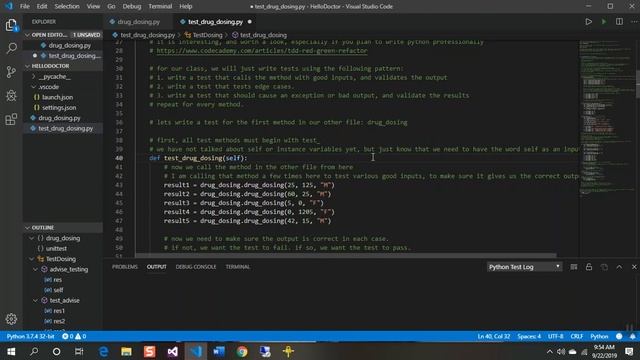Image resolution: width=640 pixels, height=360 pixels.
Task: Open the Debug menu
Action: coord(131,6)
